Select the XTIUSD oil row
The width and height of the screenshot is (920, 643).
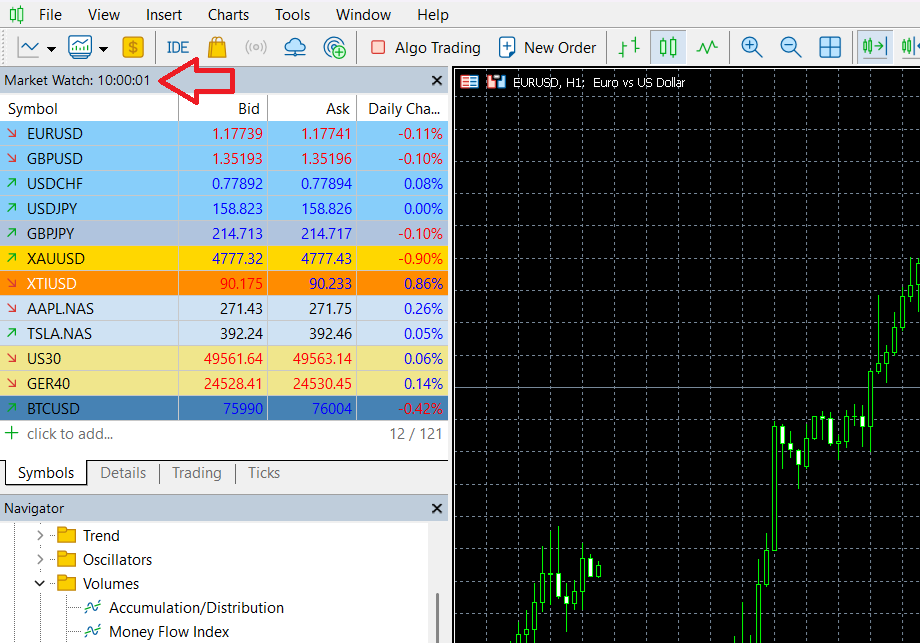click(224, 283)
